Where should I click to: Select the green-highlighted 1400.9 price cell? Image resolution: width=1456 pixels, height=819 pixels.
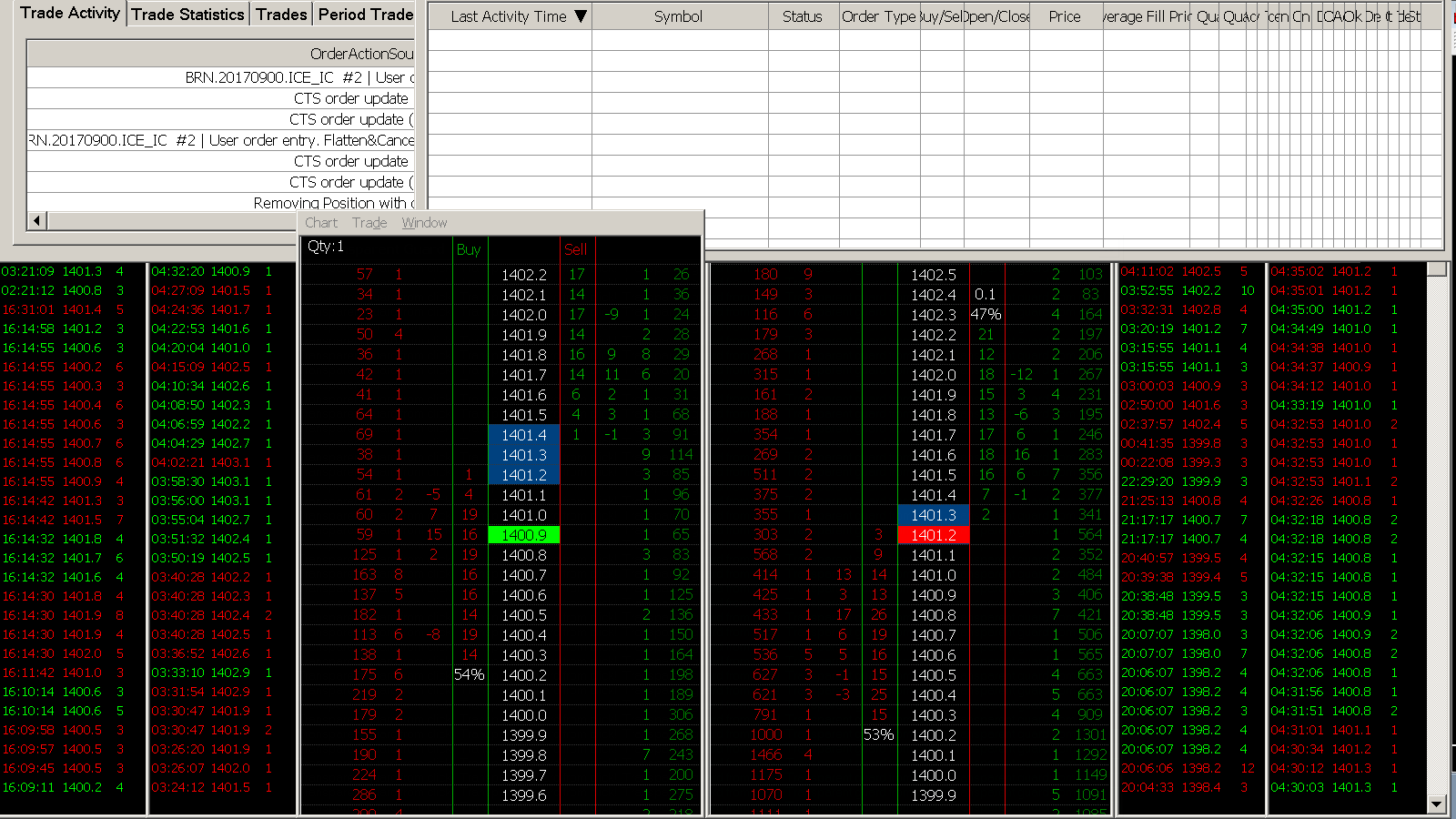[524, 535]
